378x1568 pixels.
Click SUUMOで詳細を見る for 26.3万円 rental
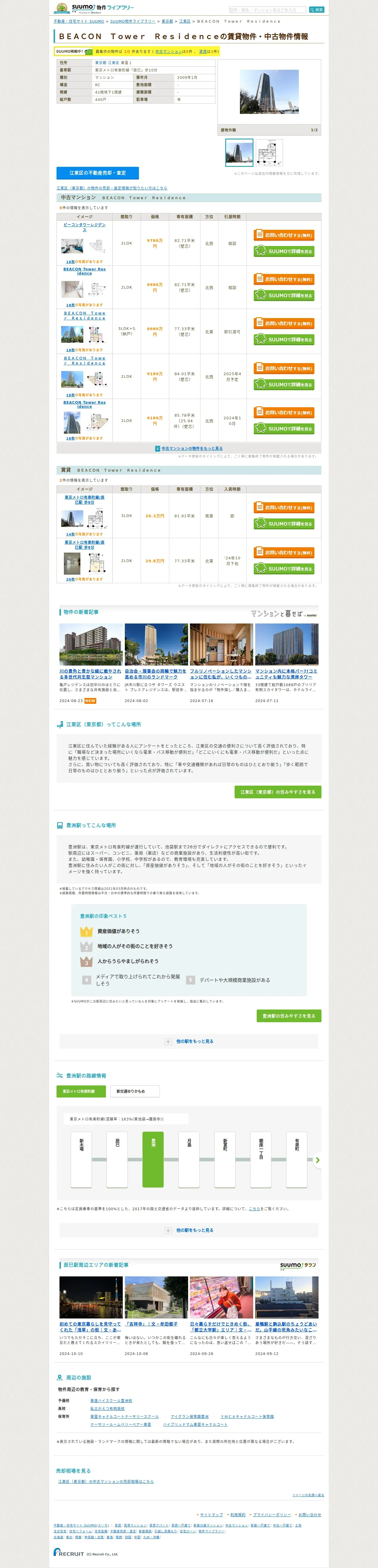click(x=284, y=523)
